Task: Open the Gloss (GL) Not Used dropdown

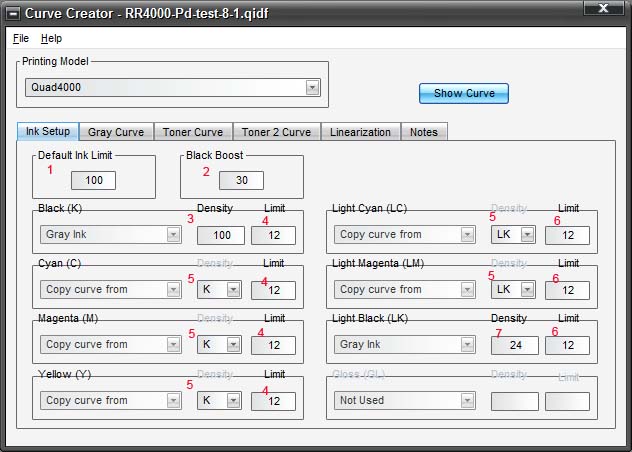Action: click(467, 400)
